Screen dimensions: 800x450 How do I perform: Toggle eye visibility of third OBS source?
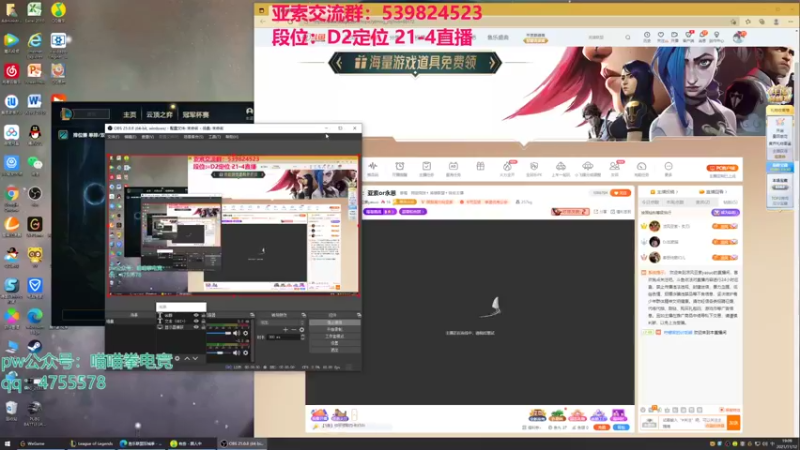[196, 327]
